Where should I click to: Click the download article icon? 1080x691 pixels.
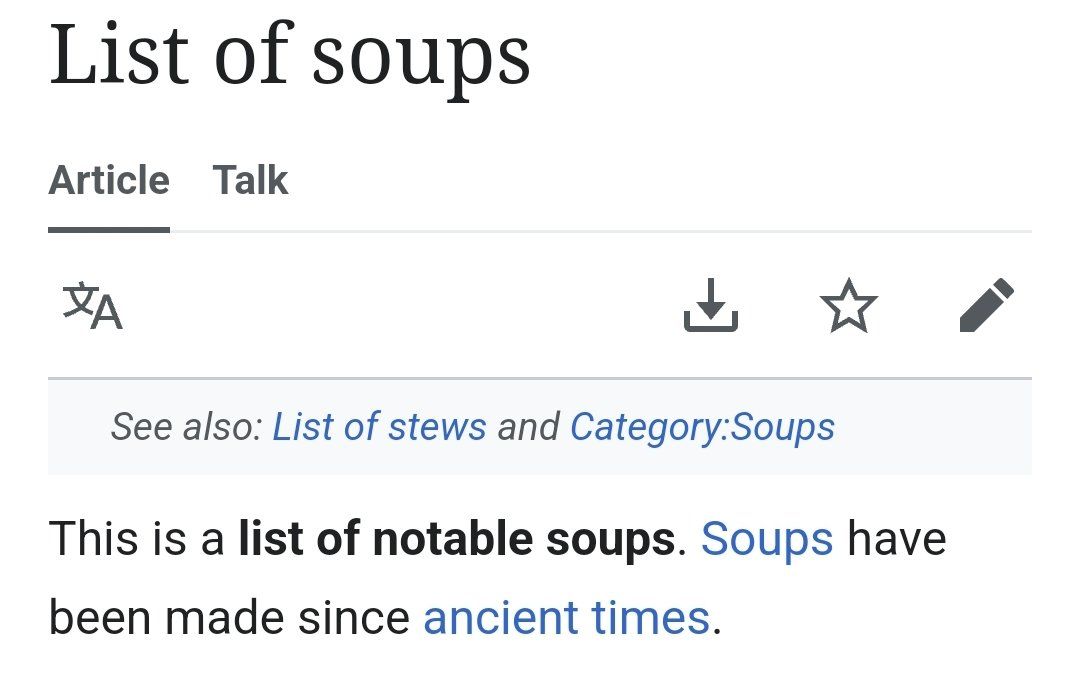(x=711, y=306)
